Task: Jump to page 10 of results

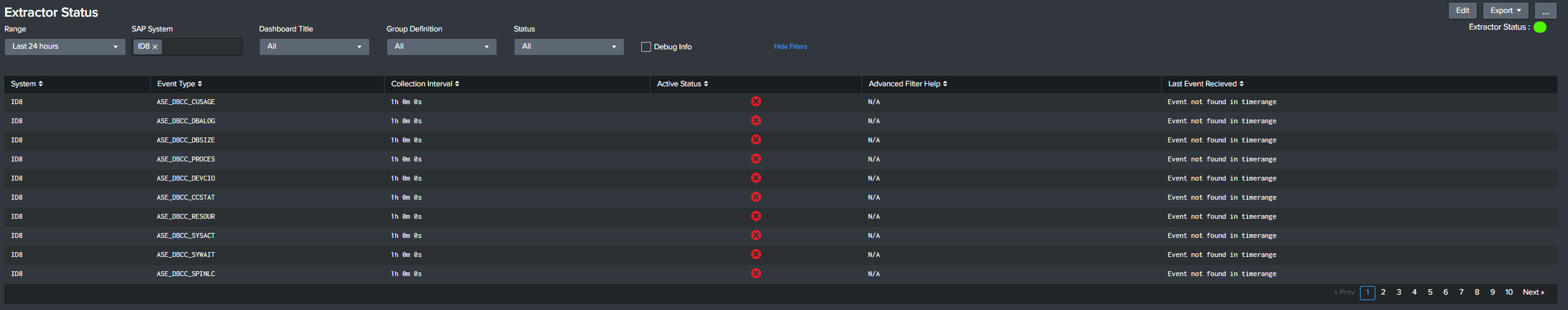Action: click(x=1509, y=292)
